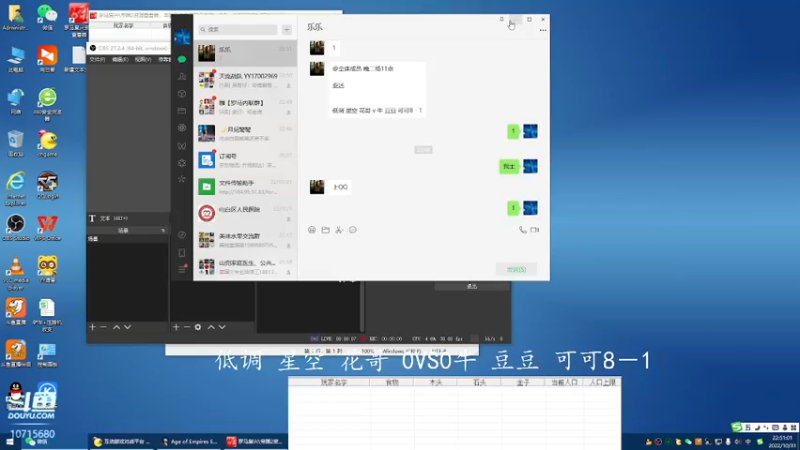
Task: Click the 我上 sent message bubble
Action: click(509, 166)
